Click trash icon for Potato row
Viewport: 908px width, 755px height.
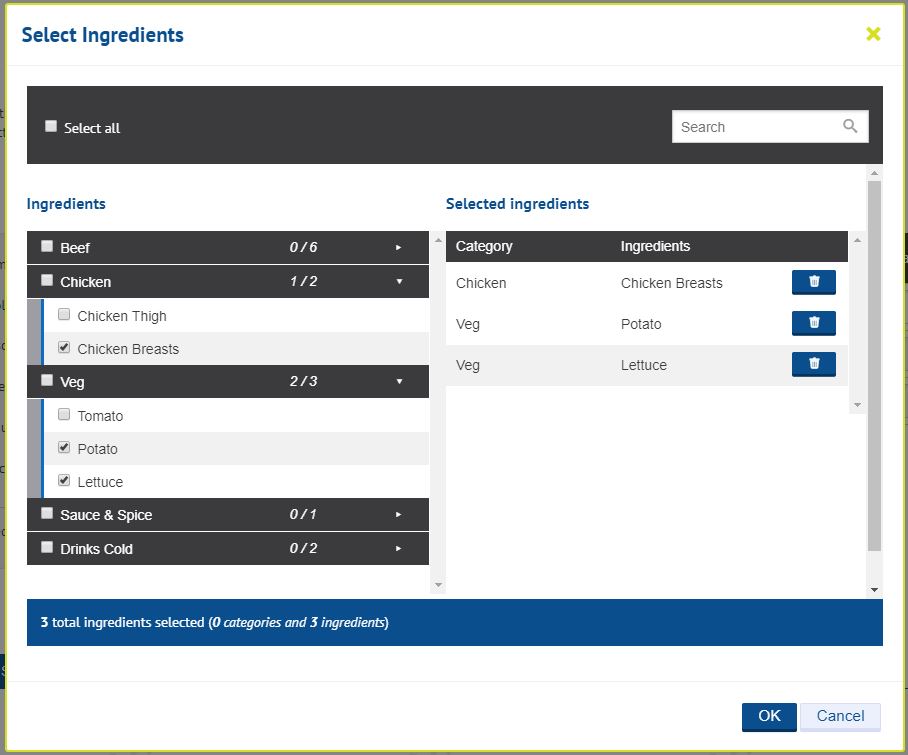pos(813,324)
